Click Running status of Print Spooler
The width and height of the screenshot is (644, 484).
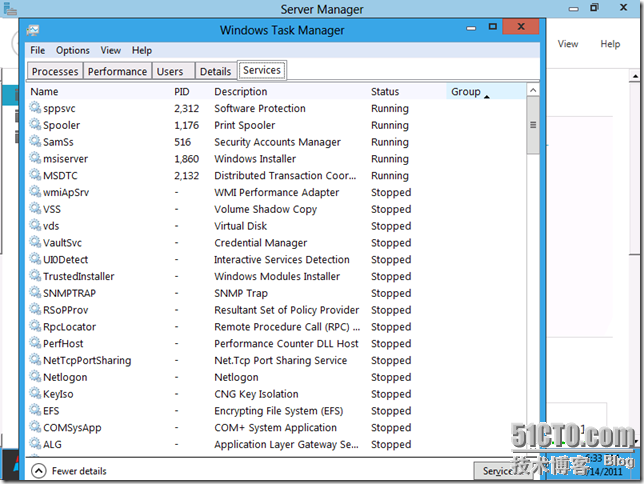coord(390,125)
